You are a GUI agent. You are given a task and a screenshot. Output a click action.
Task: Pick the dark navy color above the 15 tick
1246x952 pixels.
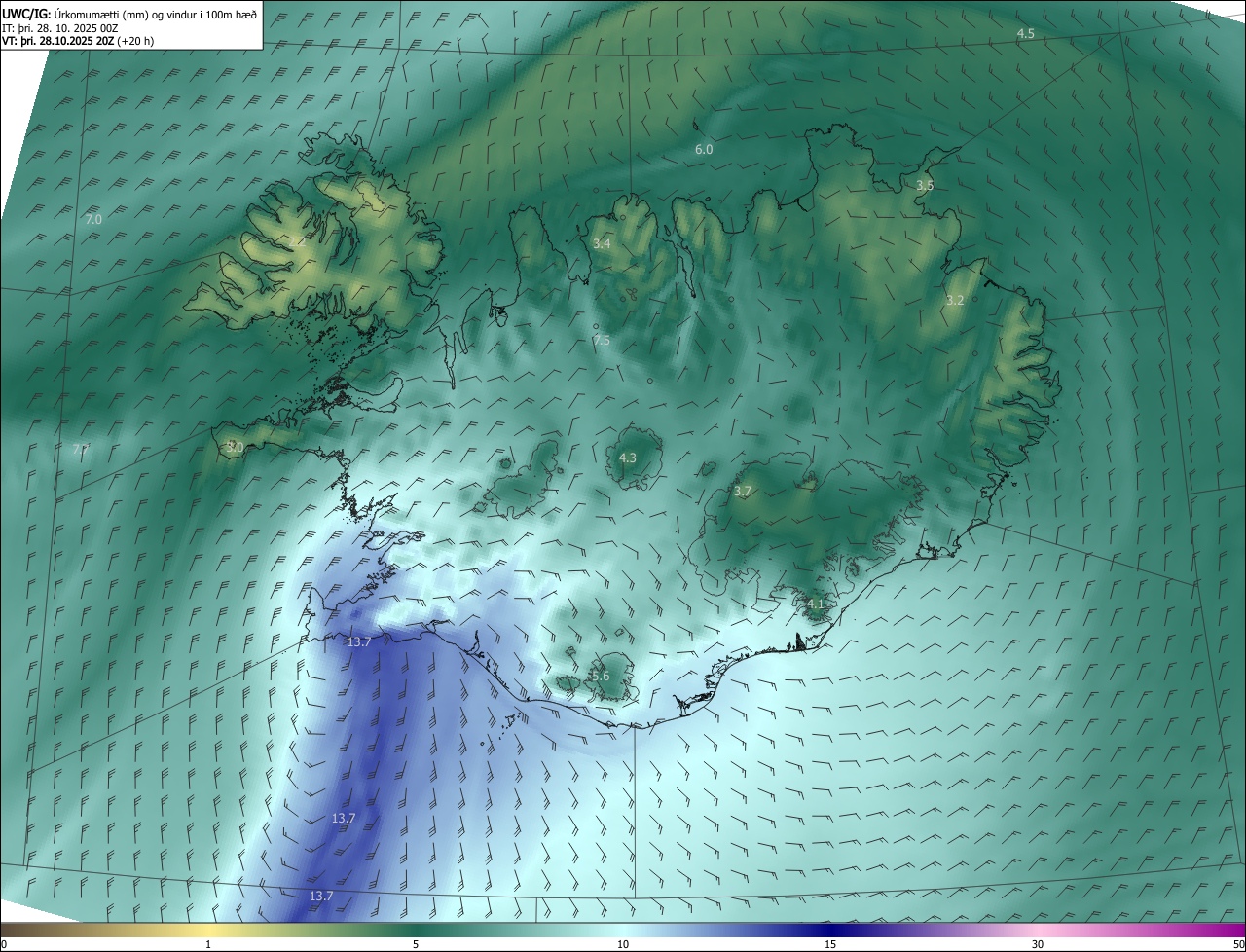(x=830, y=930)
